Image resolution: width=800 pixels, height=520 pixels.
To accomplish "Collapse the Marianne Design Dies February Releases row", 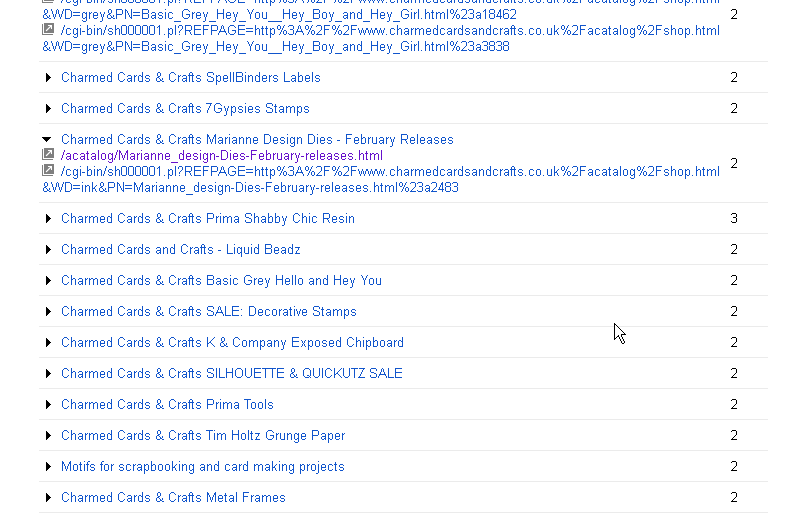I will pos(47,140).
